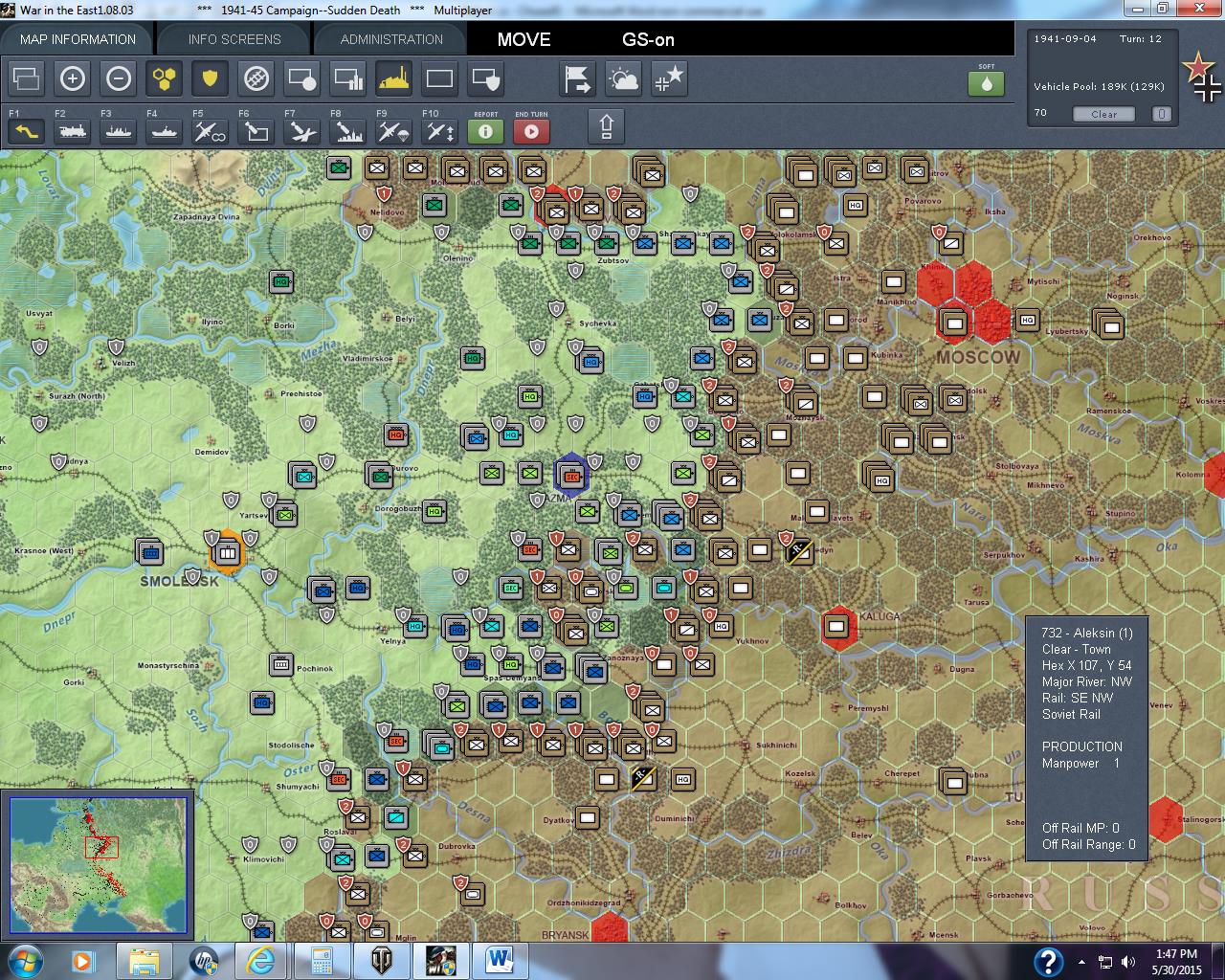This screenshot has height=980, width=1225.
Task: Open the MAP INFORMATION tab
Action: [78, 39]
